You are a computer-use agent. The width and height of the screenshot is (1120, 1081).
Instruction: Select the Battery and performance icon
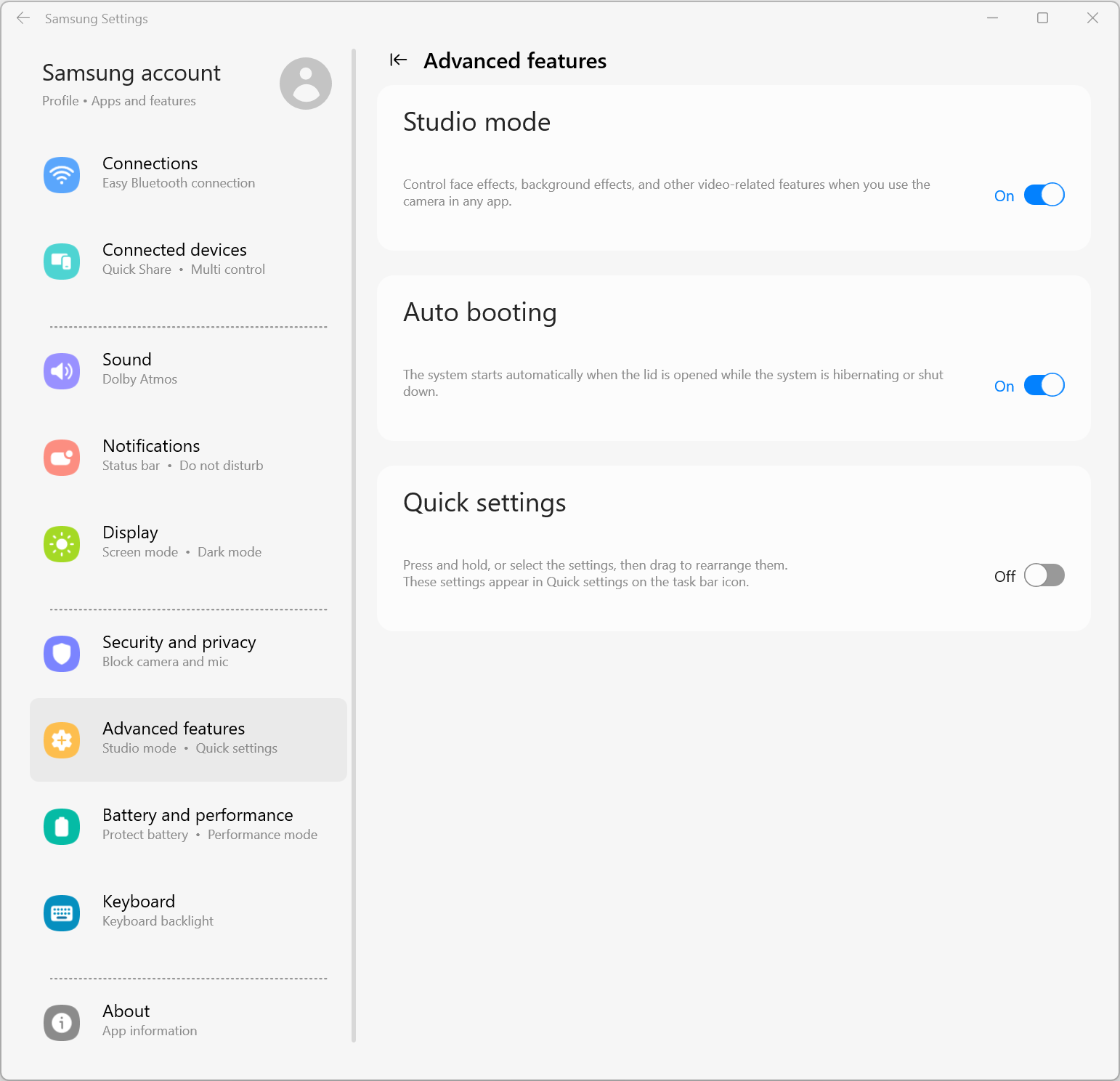pos(62,827)
